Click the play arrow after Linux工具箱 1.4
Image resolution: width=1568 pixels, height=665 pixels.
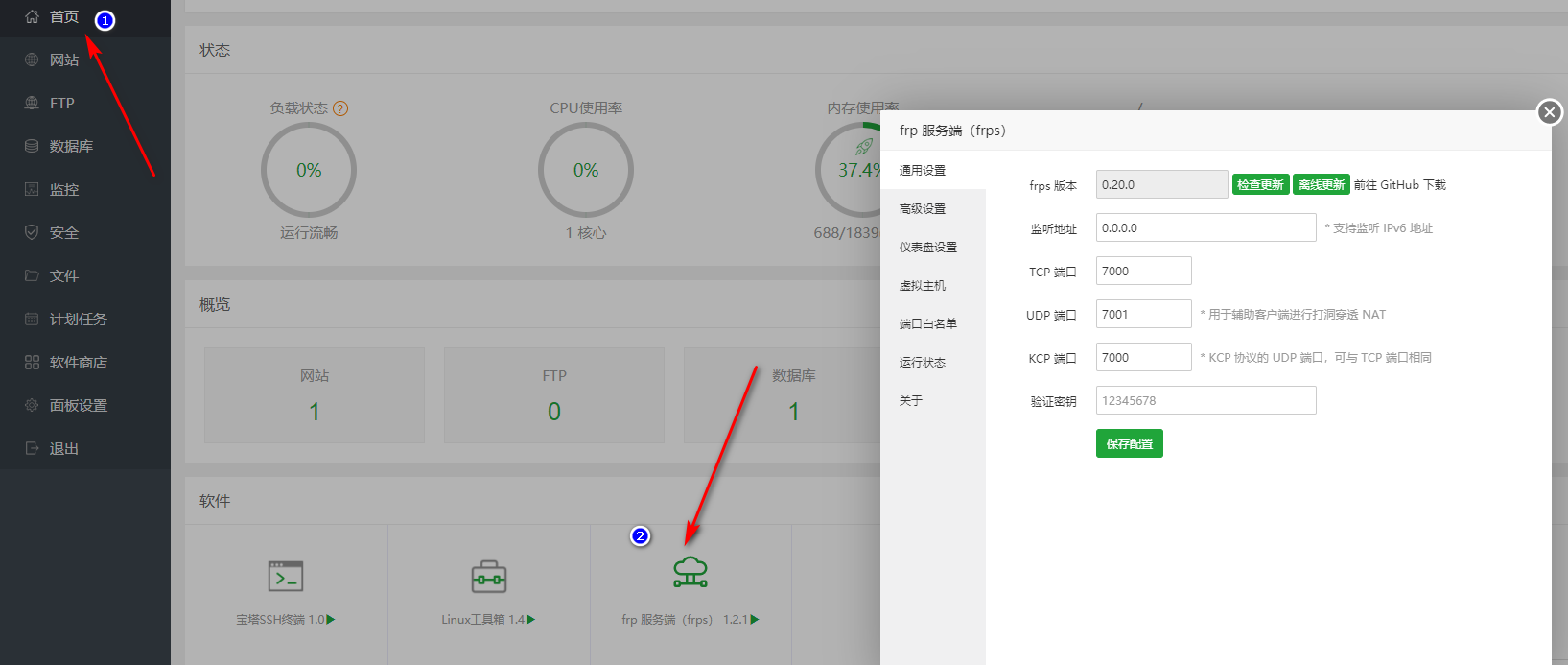[530, 620]
